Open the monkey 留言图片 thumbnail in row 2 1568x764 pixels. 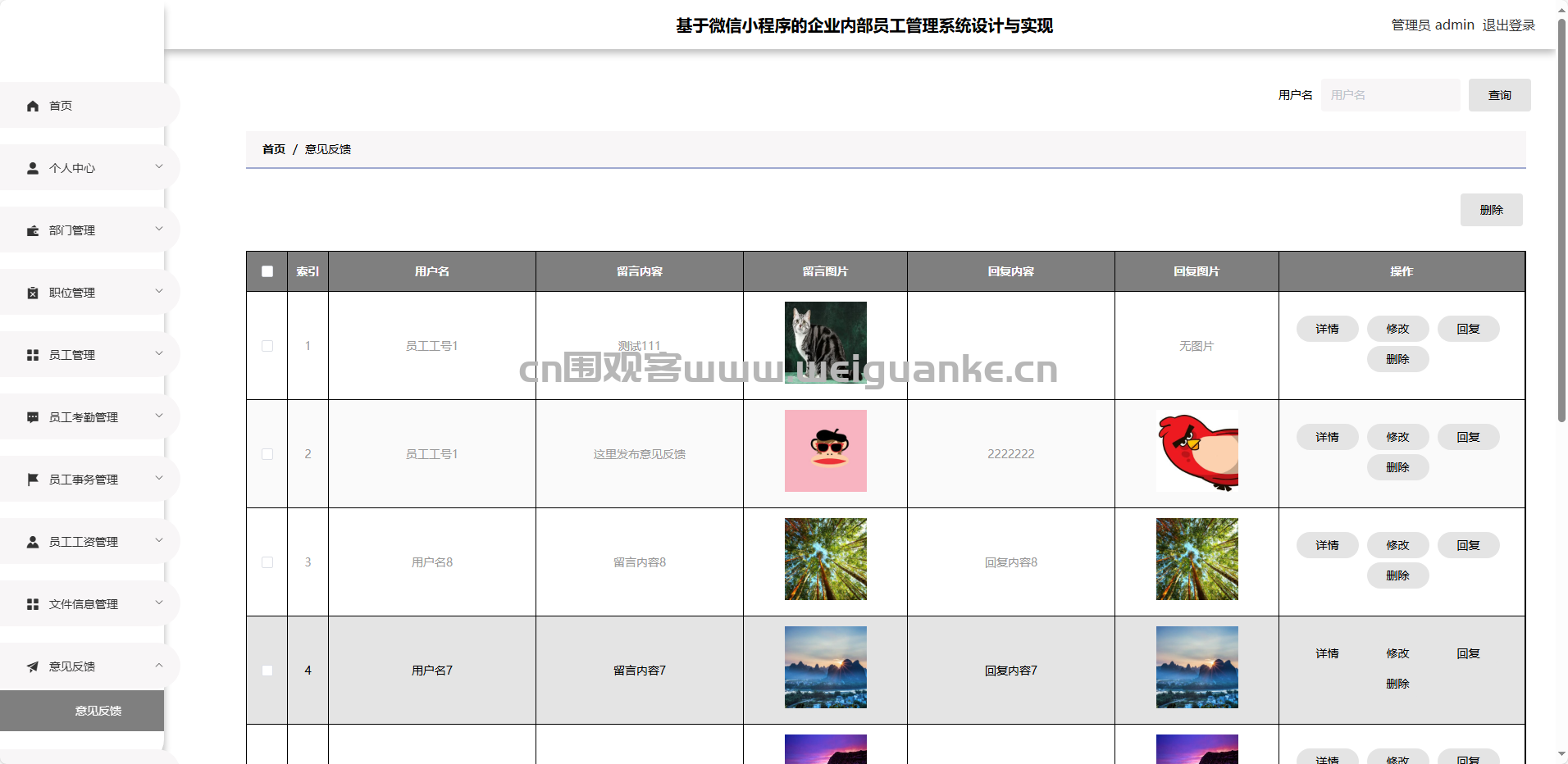click(x=825, y=451)
